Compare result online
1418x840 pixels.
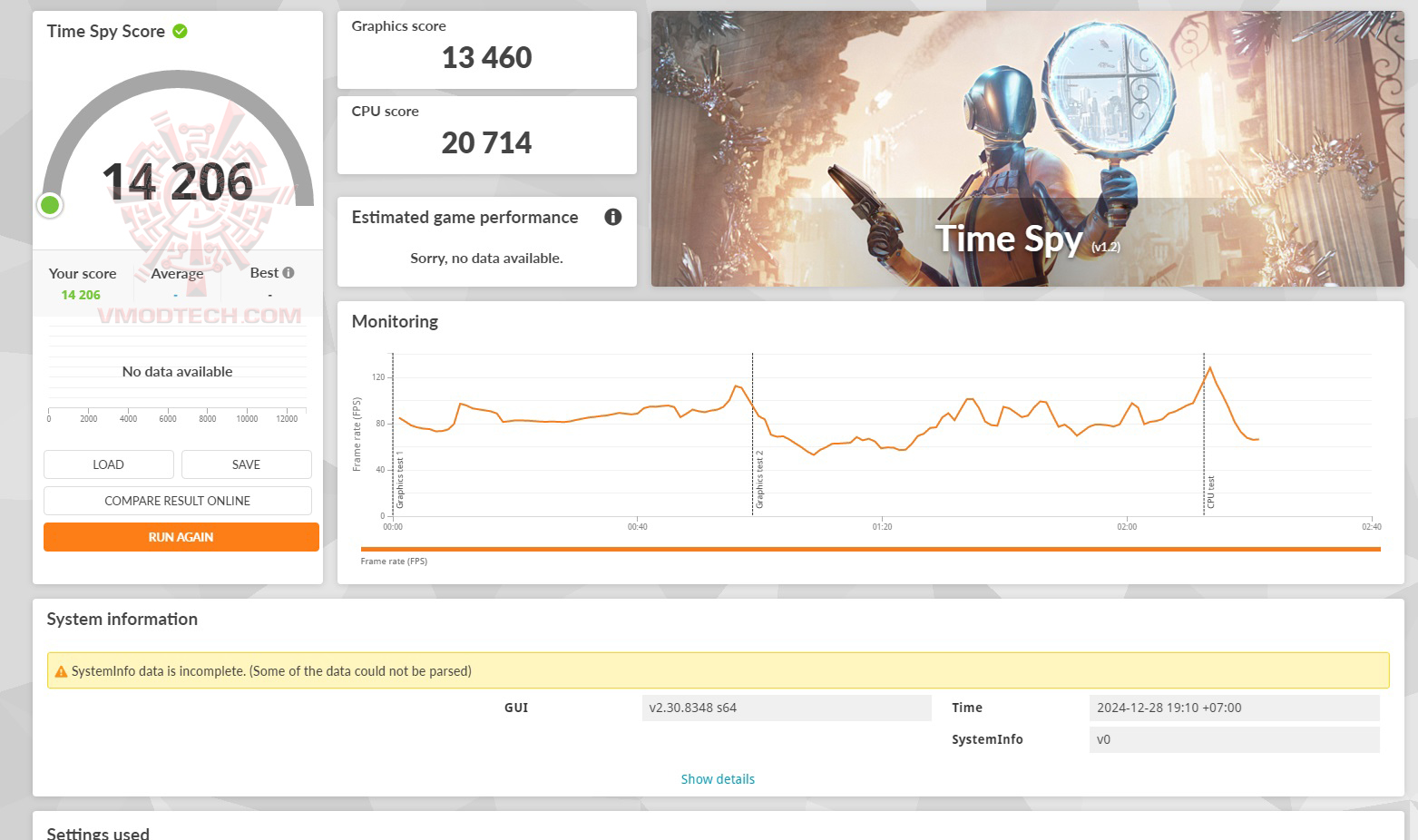[178, 501]
